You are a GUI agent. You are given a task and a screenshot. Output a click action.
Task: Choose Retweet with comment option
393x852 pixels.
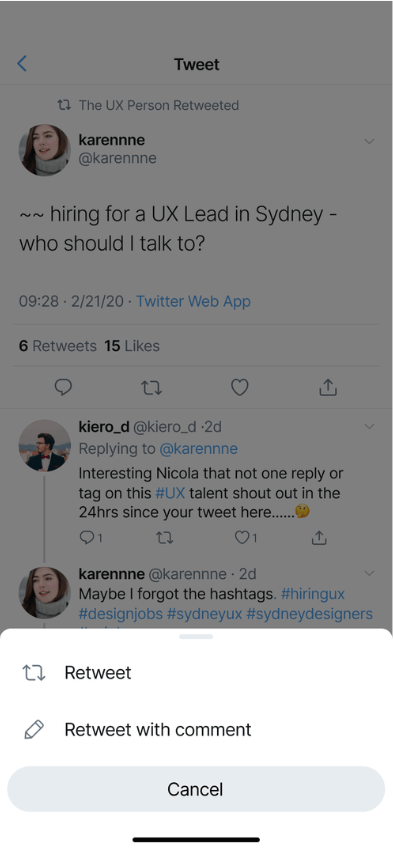click(x=196, y=729)
